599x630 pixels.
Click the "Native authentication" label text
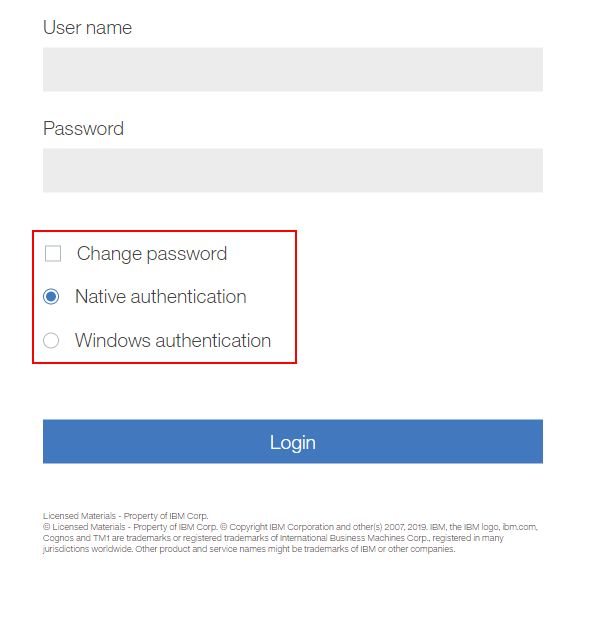[161, 297]
